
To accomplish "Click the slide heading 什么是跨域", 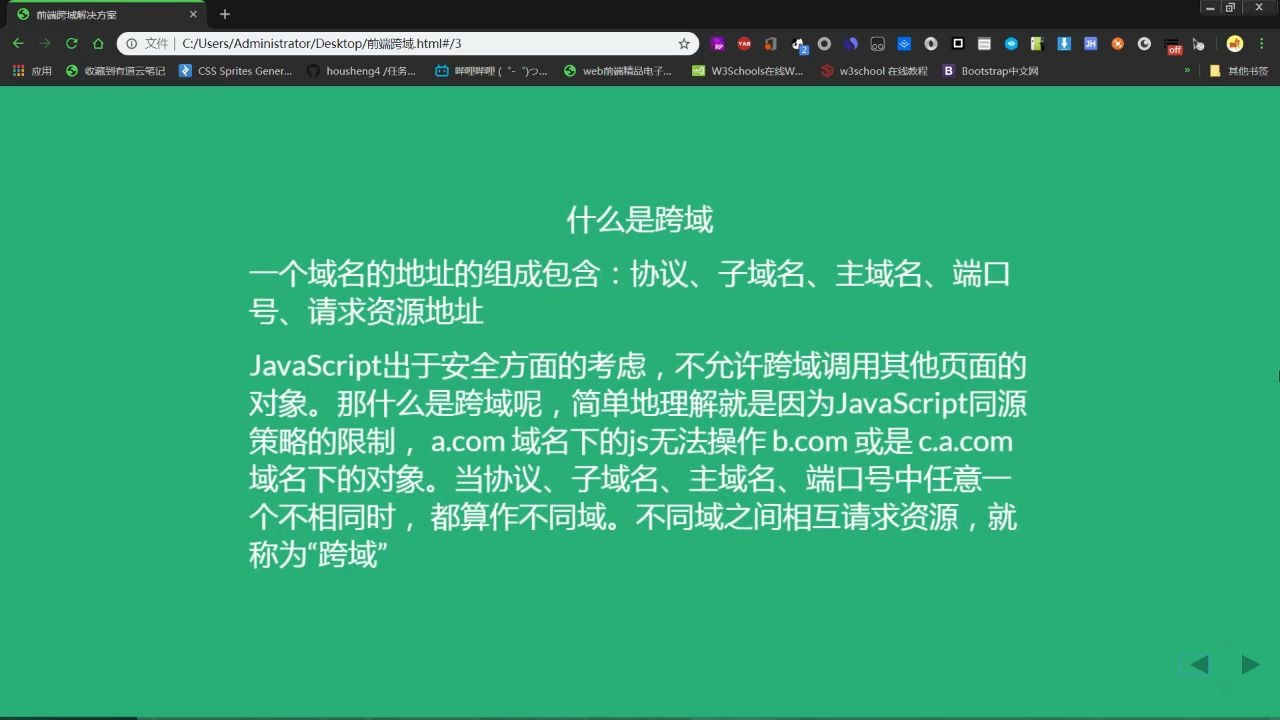I will [x=640, y=220].
